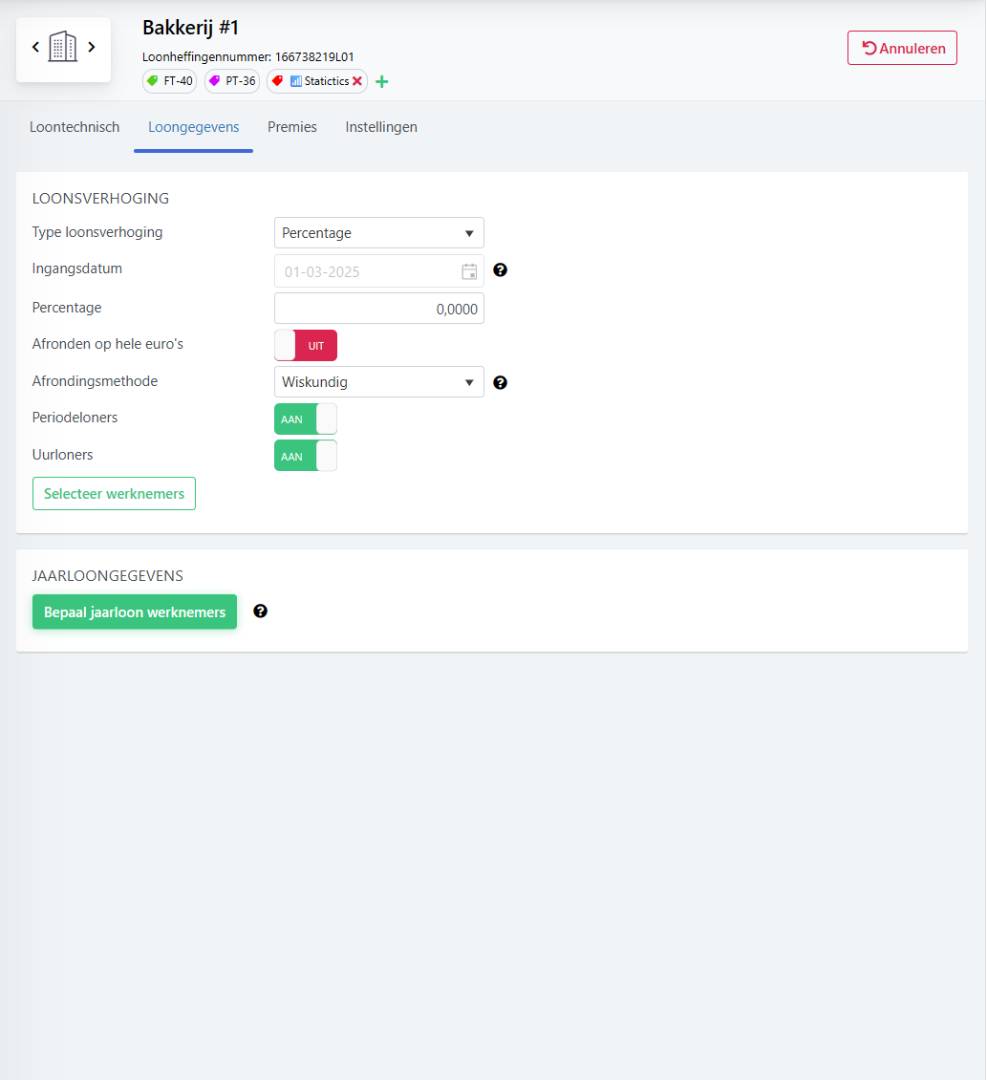Click into the Percentage input field
This screenshot has width=987, height=1080.
point(379,308)
